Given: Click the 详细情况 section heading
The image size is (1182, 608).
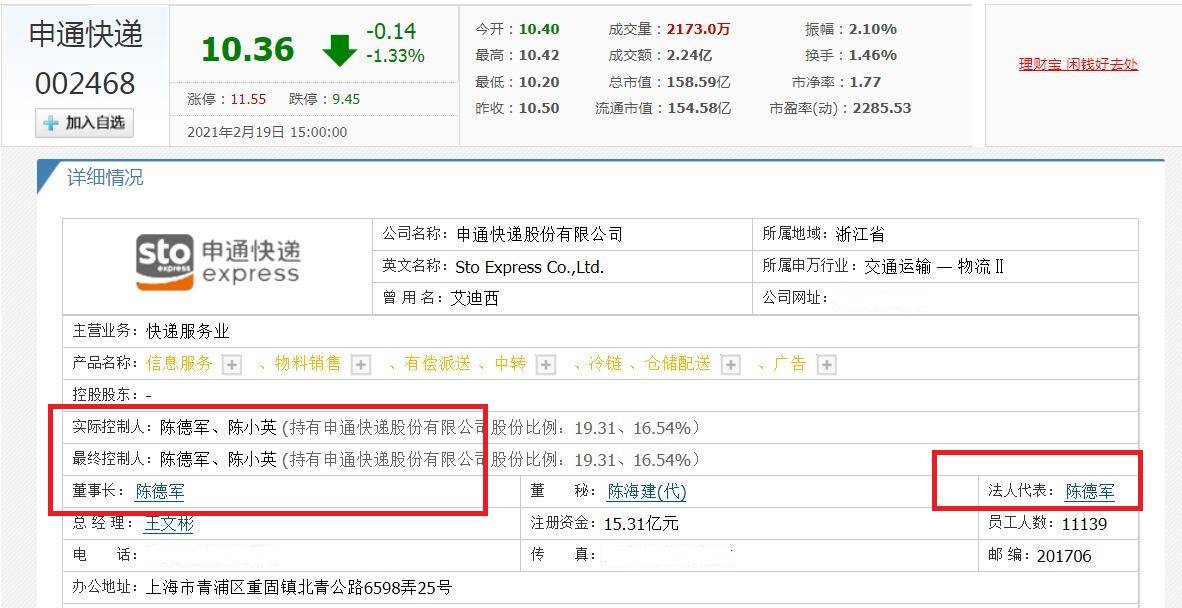Looking at the screenshot, I should pos(105,178).
